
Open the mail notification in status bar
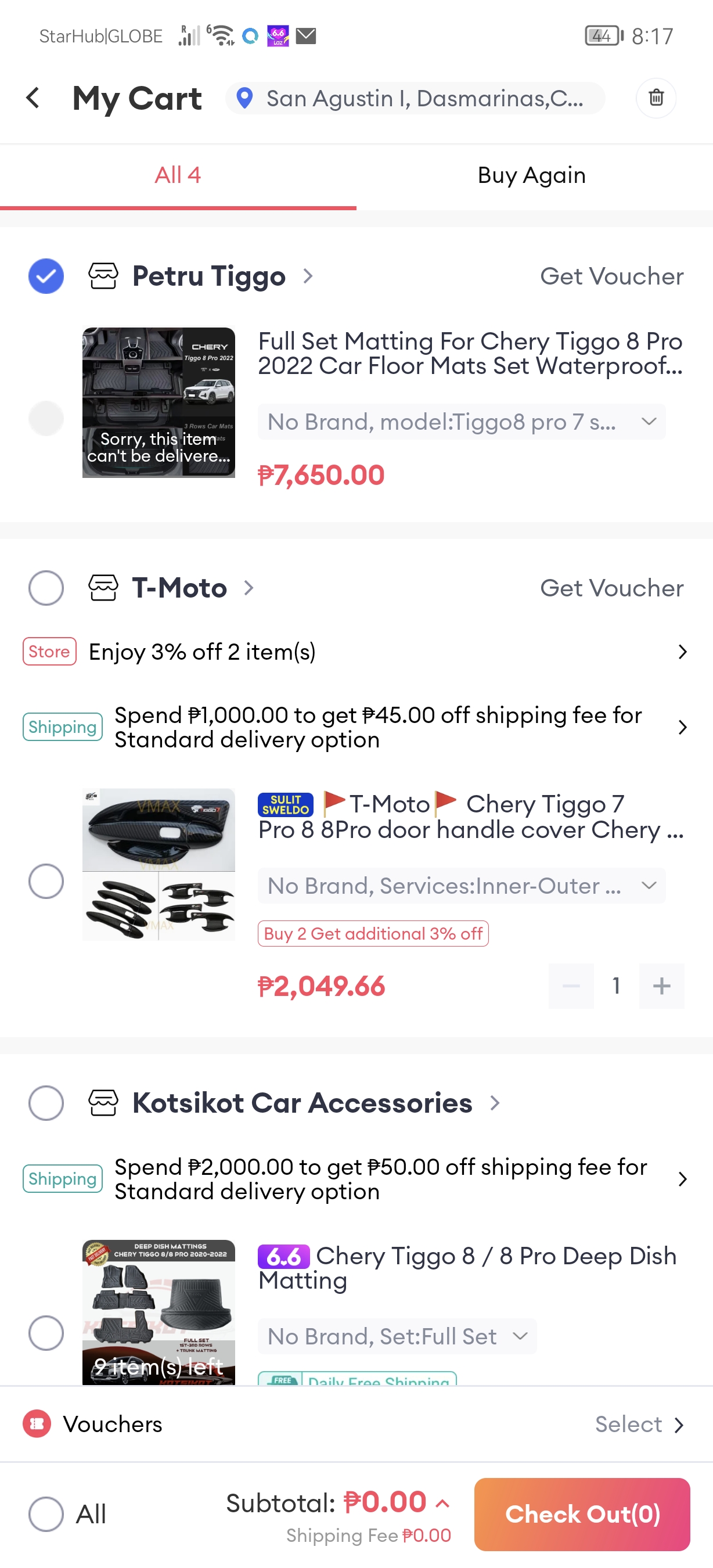click(306, 37)
